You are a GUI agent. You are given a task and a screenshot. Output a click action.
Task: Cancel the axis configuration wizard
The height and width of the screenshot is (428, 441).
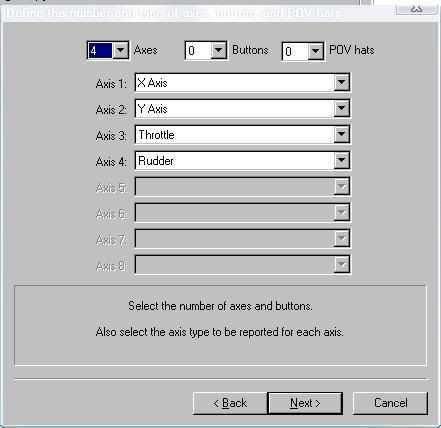pyautogui.click(x=390, y=403)
